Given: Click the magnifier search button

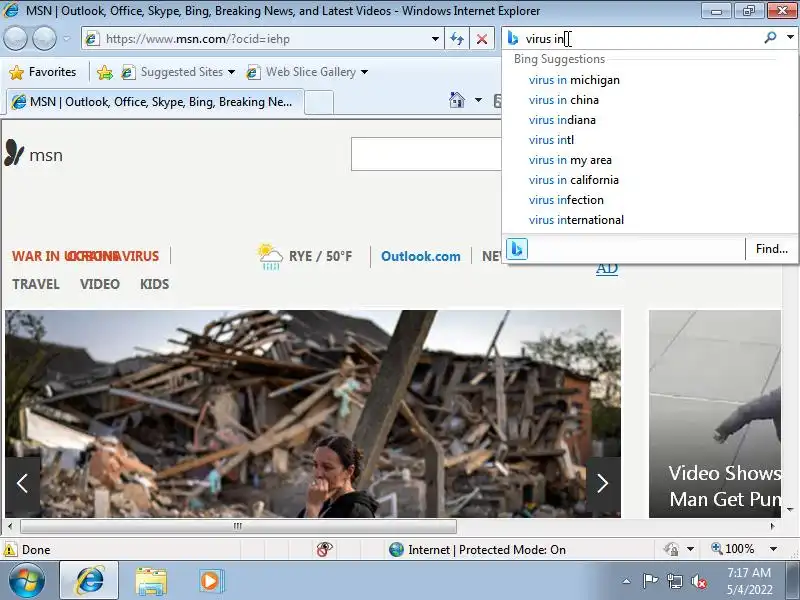Looking at the screenshot, I should tap(770, 37).
